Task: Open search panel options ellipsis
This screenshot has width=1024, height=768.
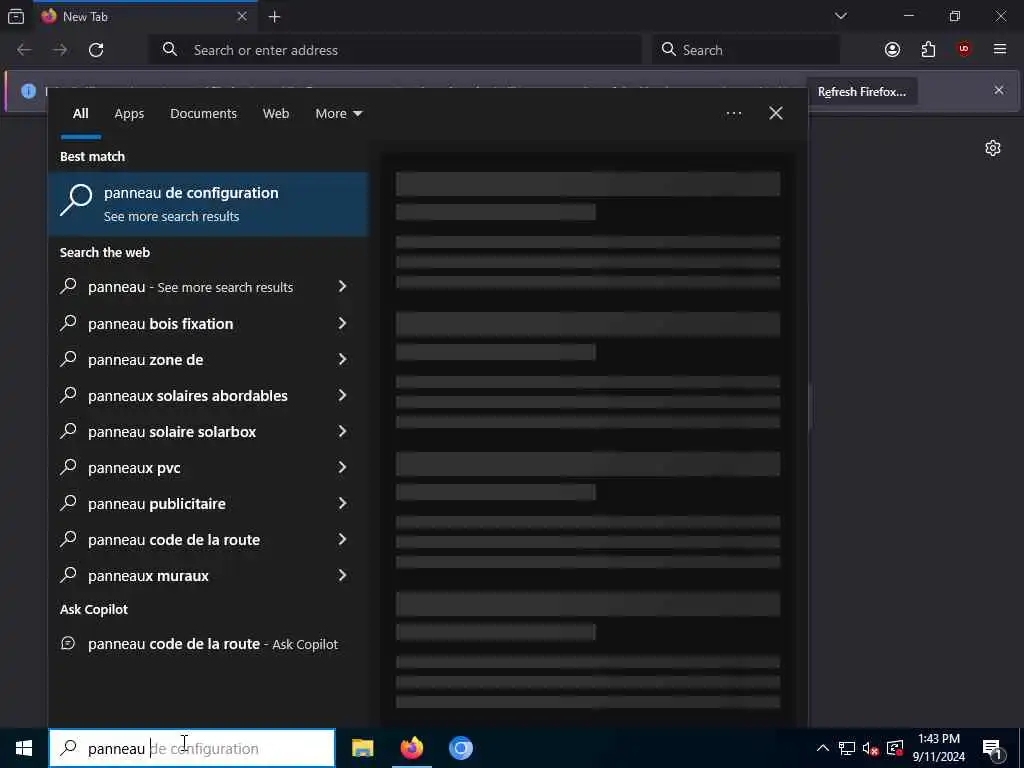Action: pos(733,113)
